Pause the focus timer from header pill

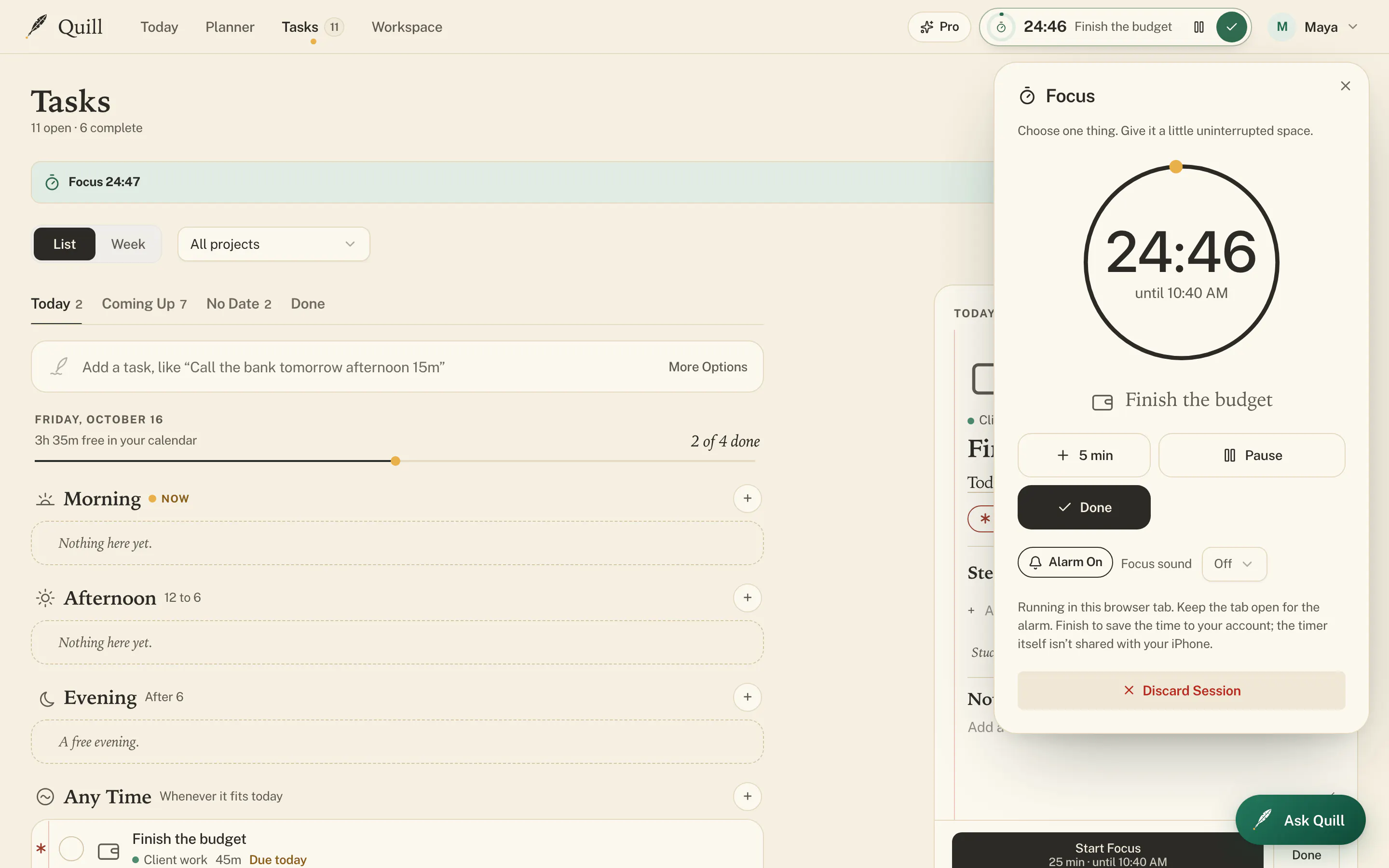pos(1199,27)
